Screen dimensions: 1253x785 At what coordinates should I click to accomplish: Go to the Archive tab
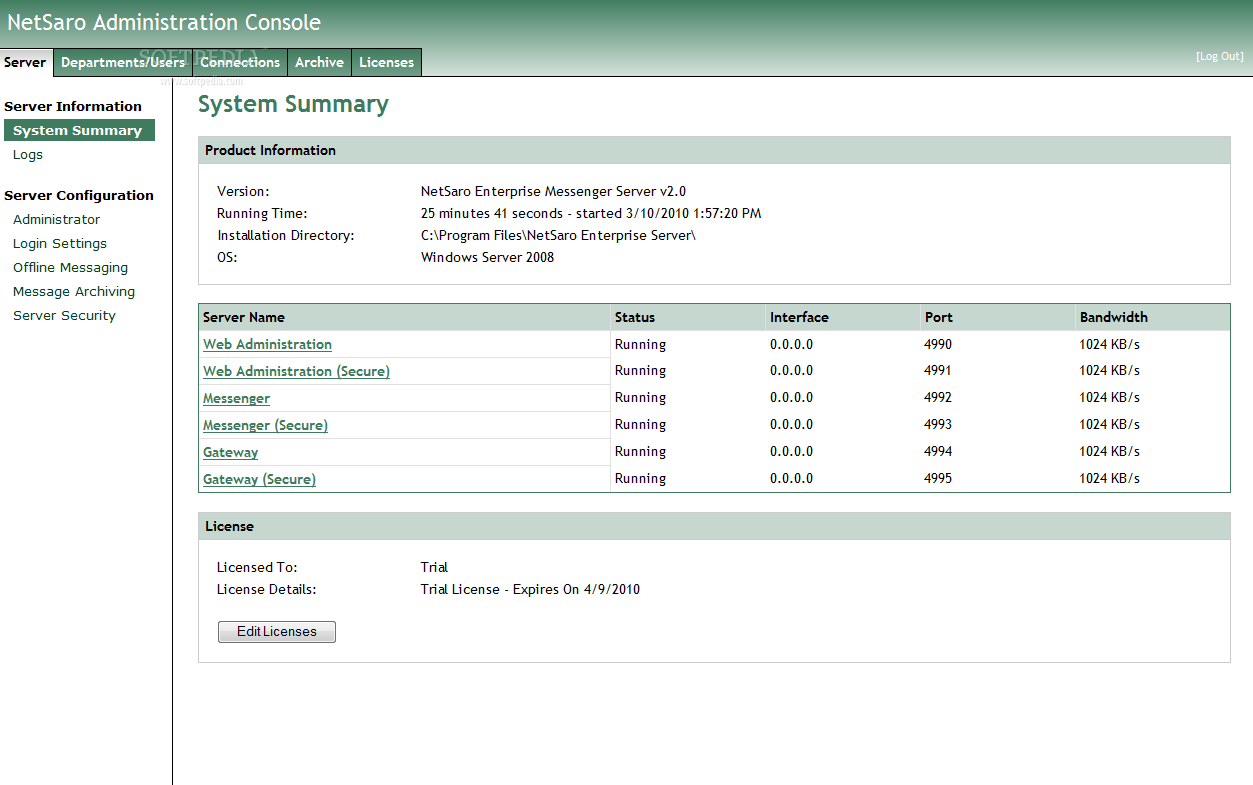(319, 62)
